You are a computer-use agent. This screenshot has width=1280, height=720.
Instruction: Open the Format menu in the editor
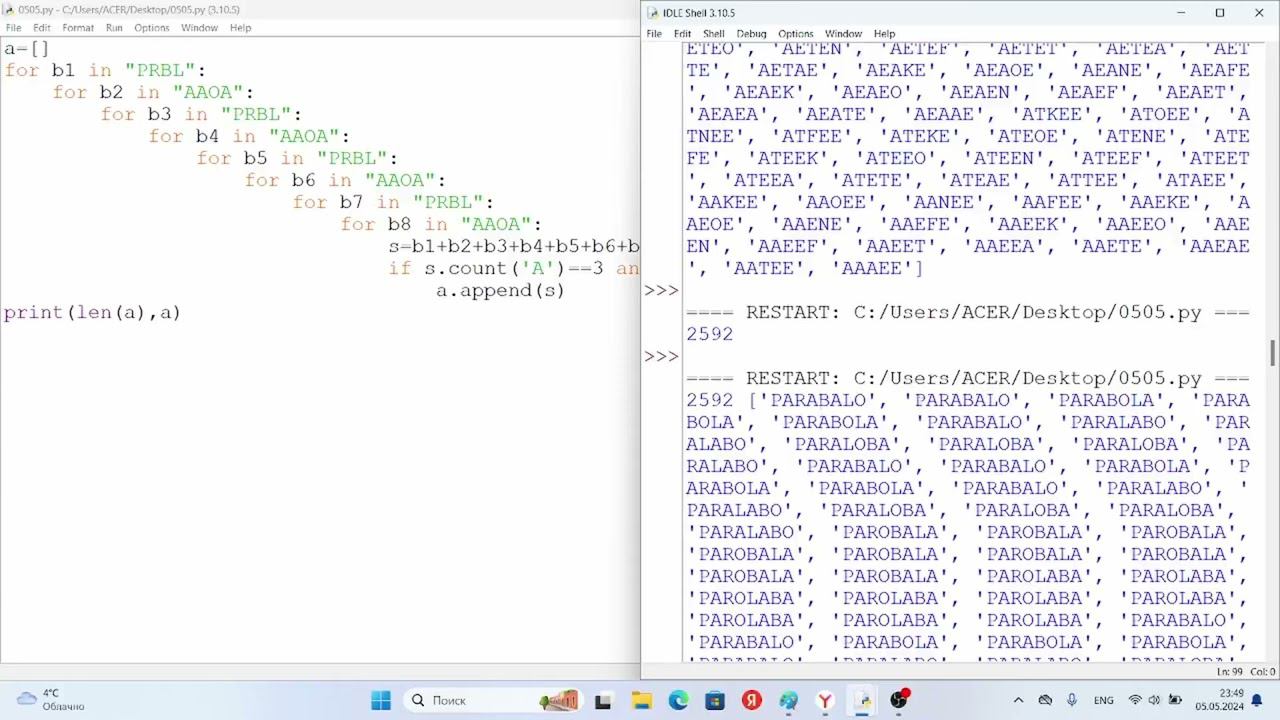(78, 28)
